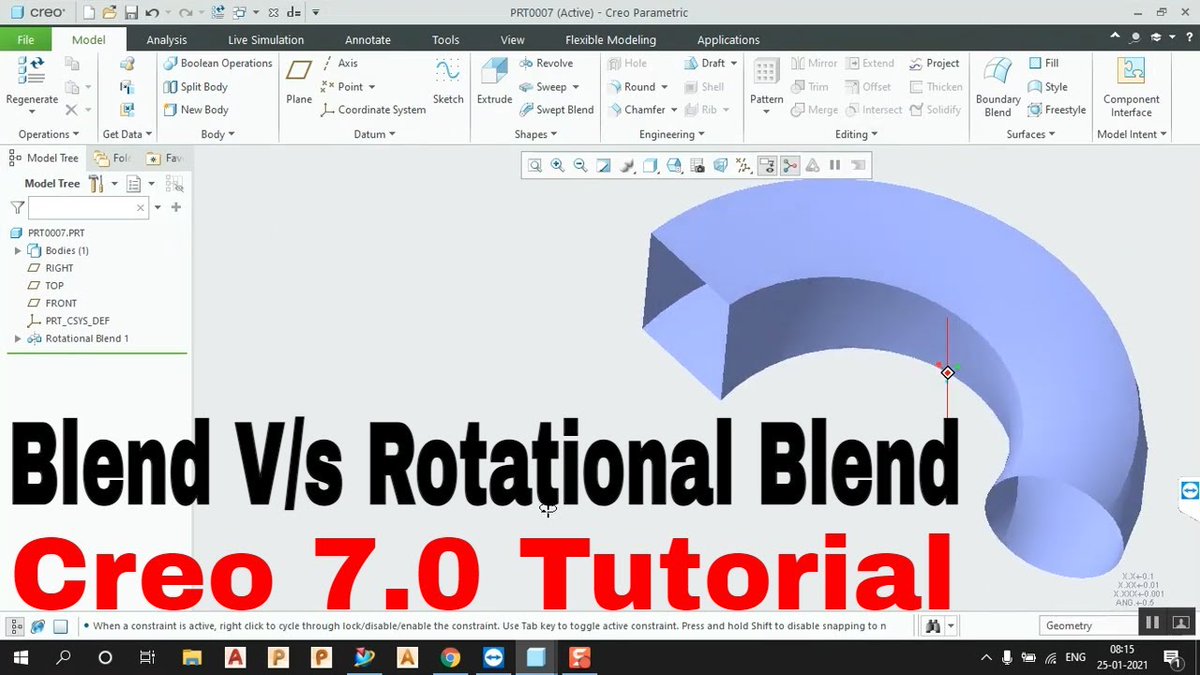Open Boolean Operations
The height and width of the screenshot is (675, 1200).
pyautogui.click(x=218, y=62)
